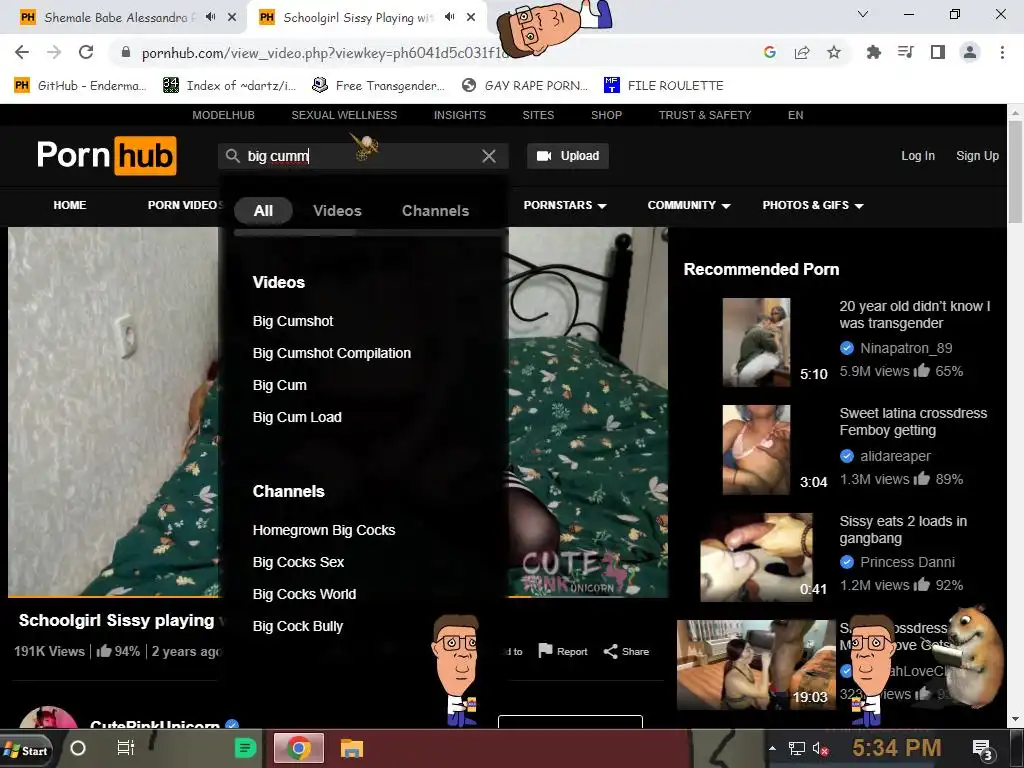Open the Windows Start button
Viewport: 1024px width, 768px height.
25,750
